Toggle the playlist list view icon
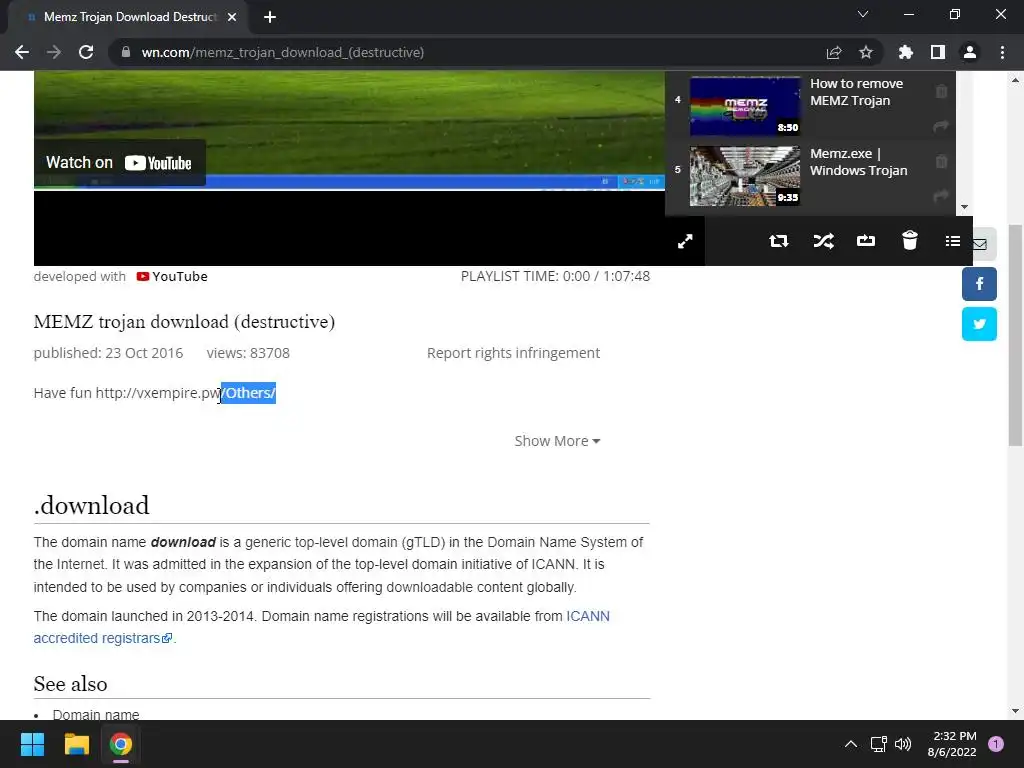Viewport: 1024px width, 768px height. pyautogui.click(x=953, y=242)
